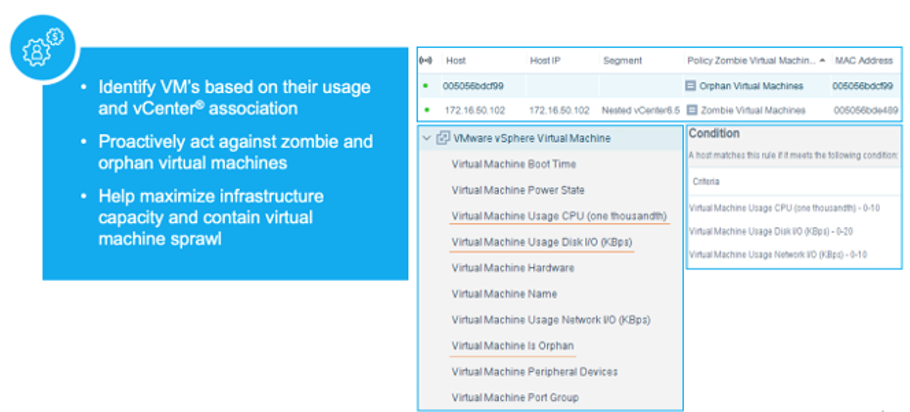The height and width of the screenshot is (412, 910).
Task: Select the Usage Network I/O 0-10 criteria row
Action: coord(776,255)
